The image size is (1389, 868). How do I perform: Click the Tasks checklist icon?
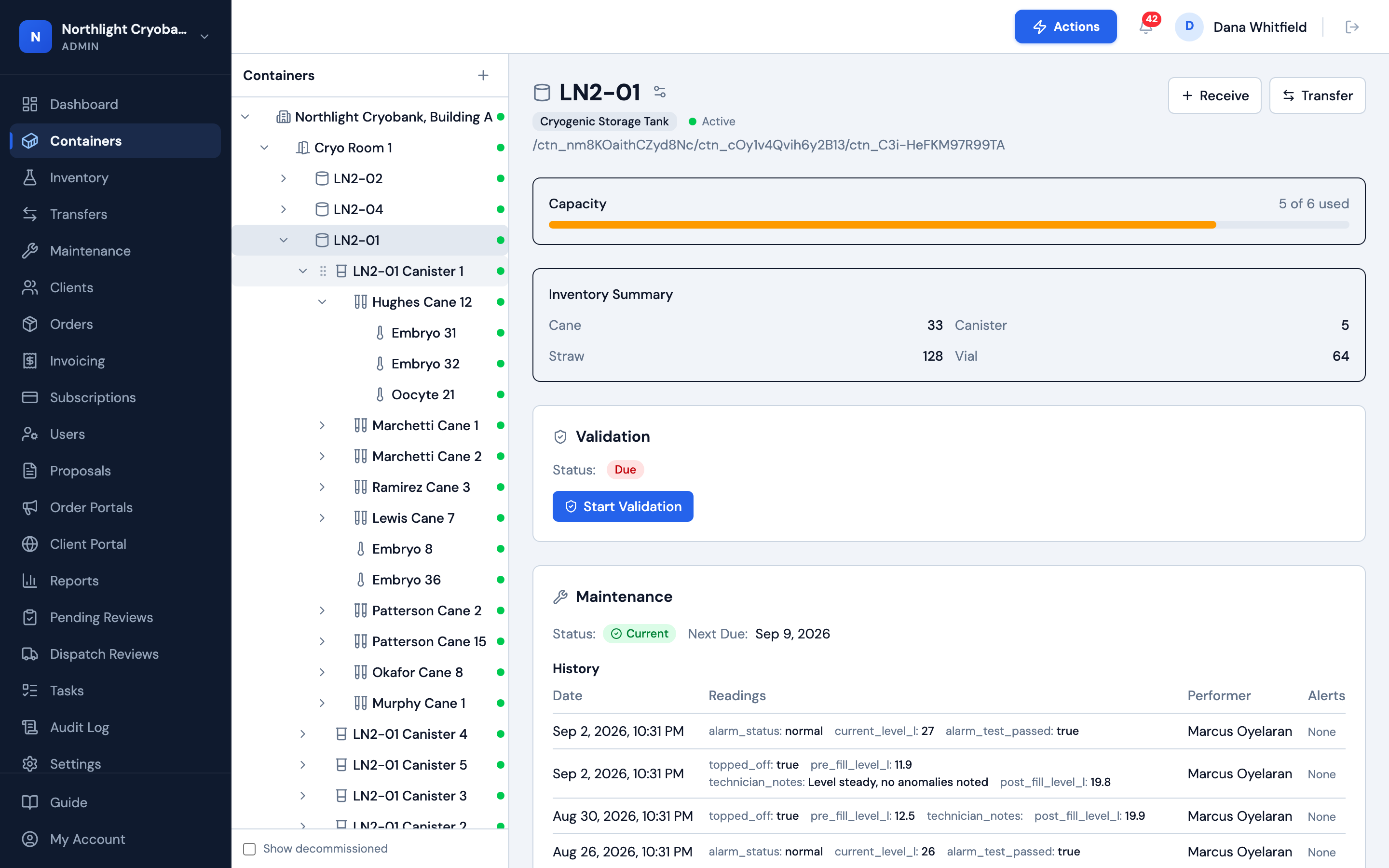[x=30, y=691]
